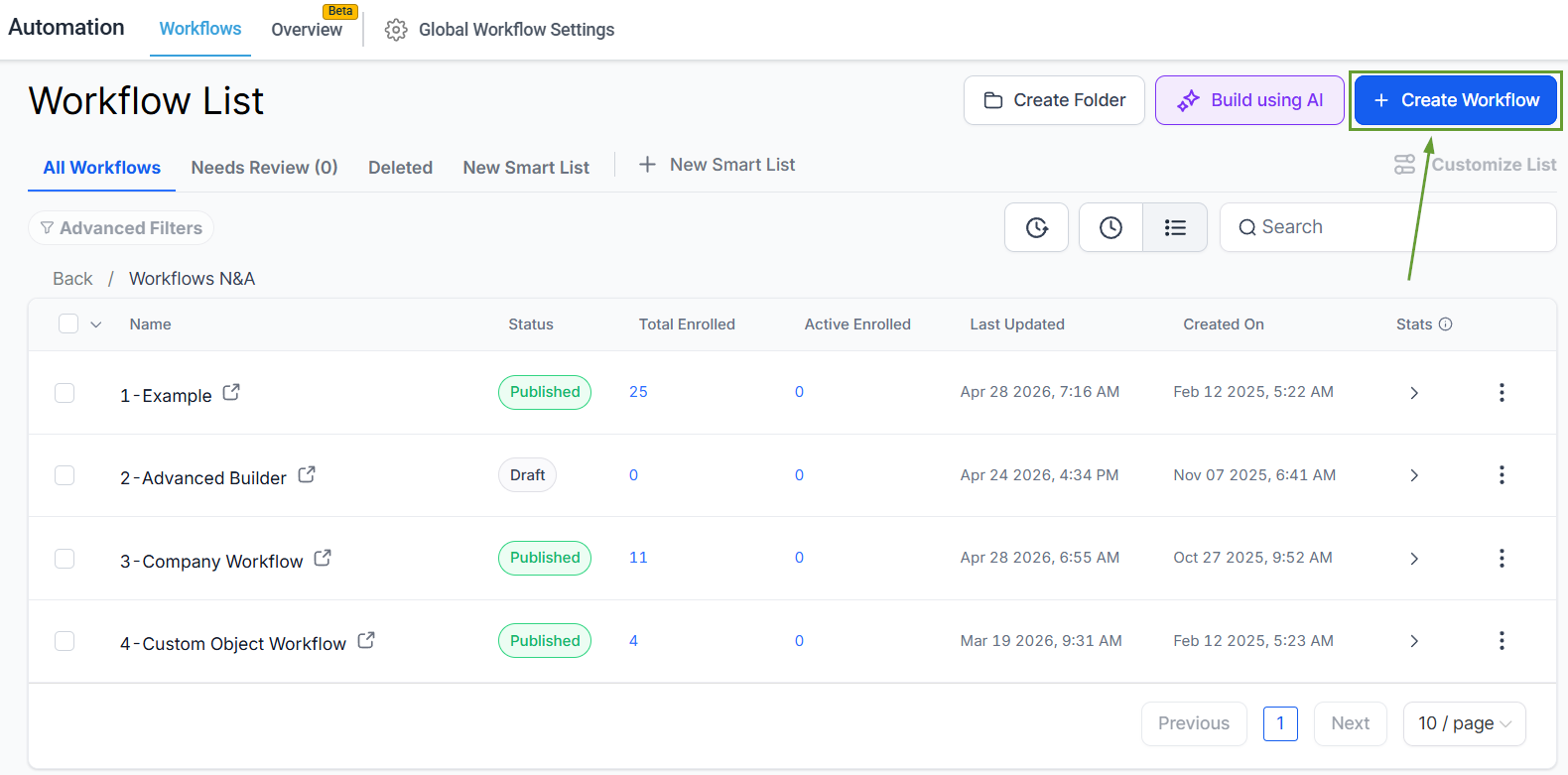Image resolution: width=1568 pixels, height=775 pixels.
Task: Click external link icon for 3-Company Workflow
Action: coord(323,558)
